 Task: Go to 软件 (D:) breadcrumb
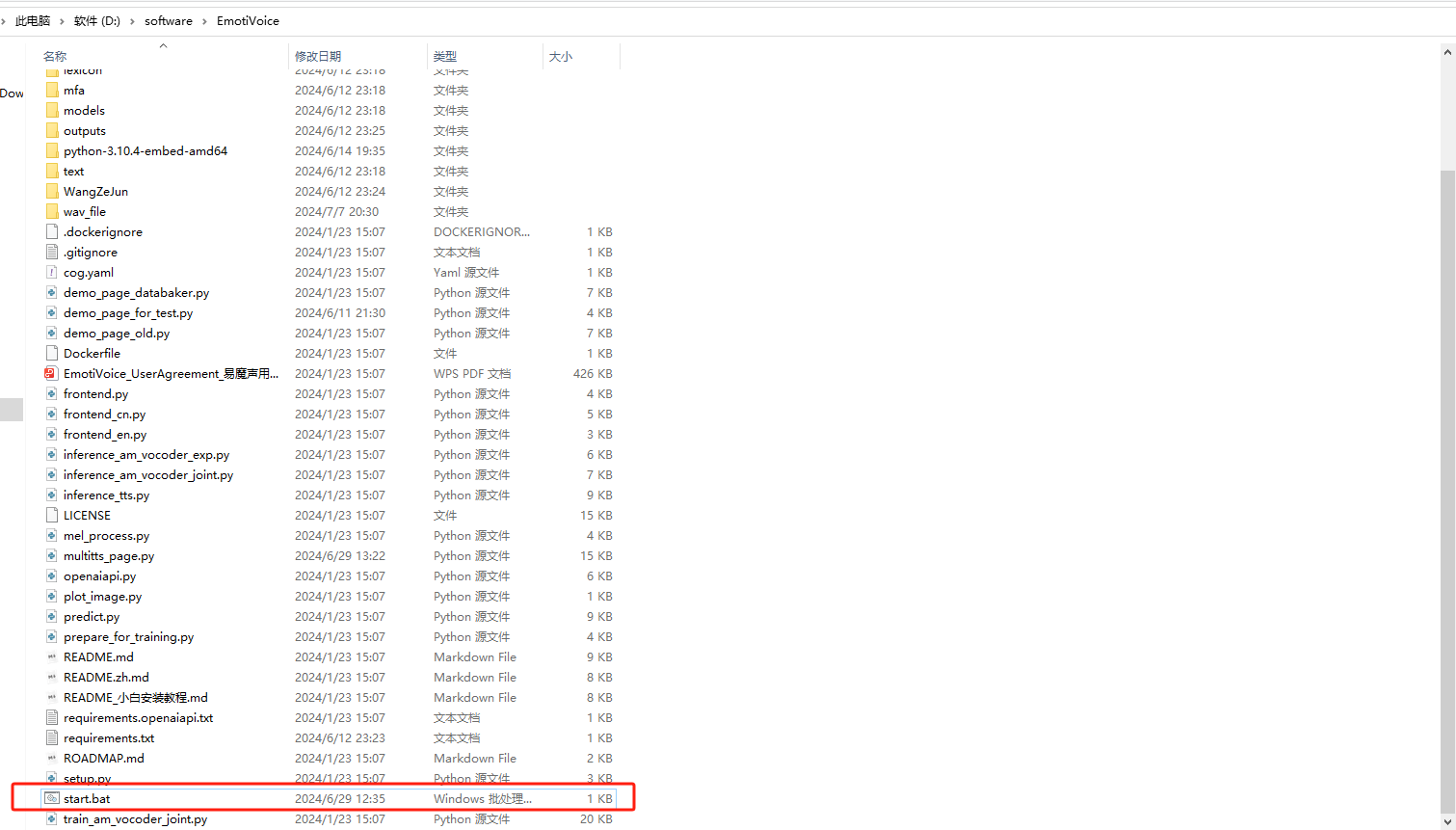click(x=97, y=21)
